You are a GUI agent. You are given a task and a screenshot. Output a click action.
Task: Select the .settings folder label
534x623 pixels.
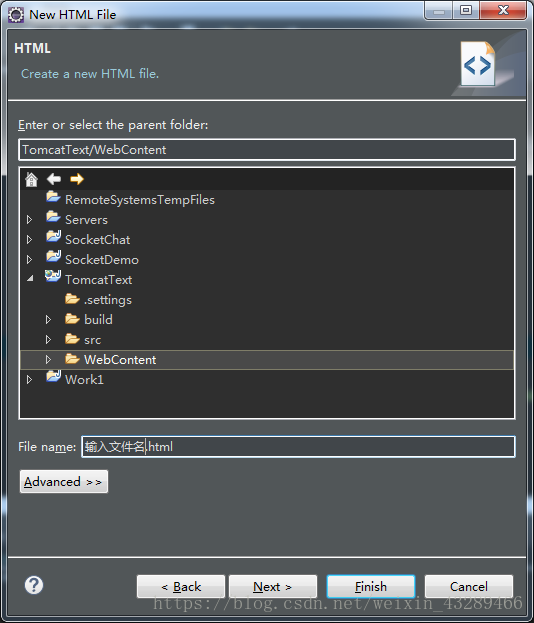[x=108, y=300]
